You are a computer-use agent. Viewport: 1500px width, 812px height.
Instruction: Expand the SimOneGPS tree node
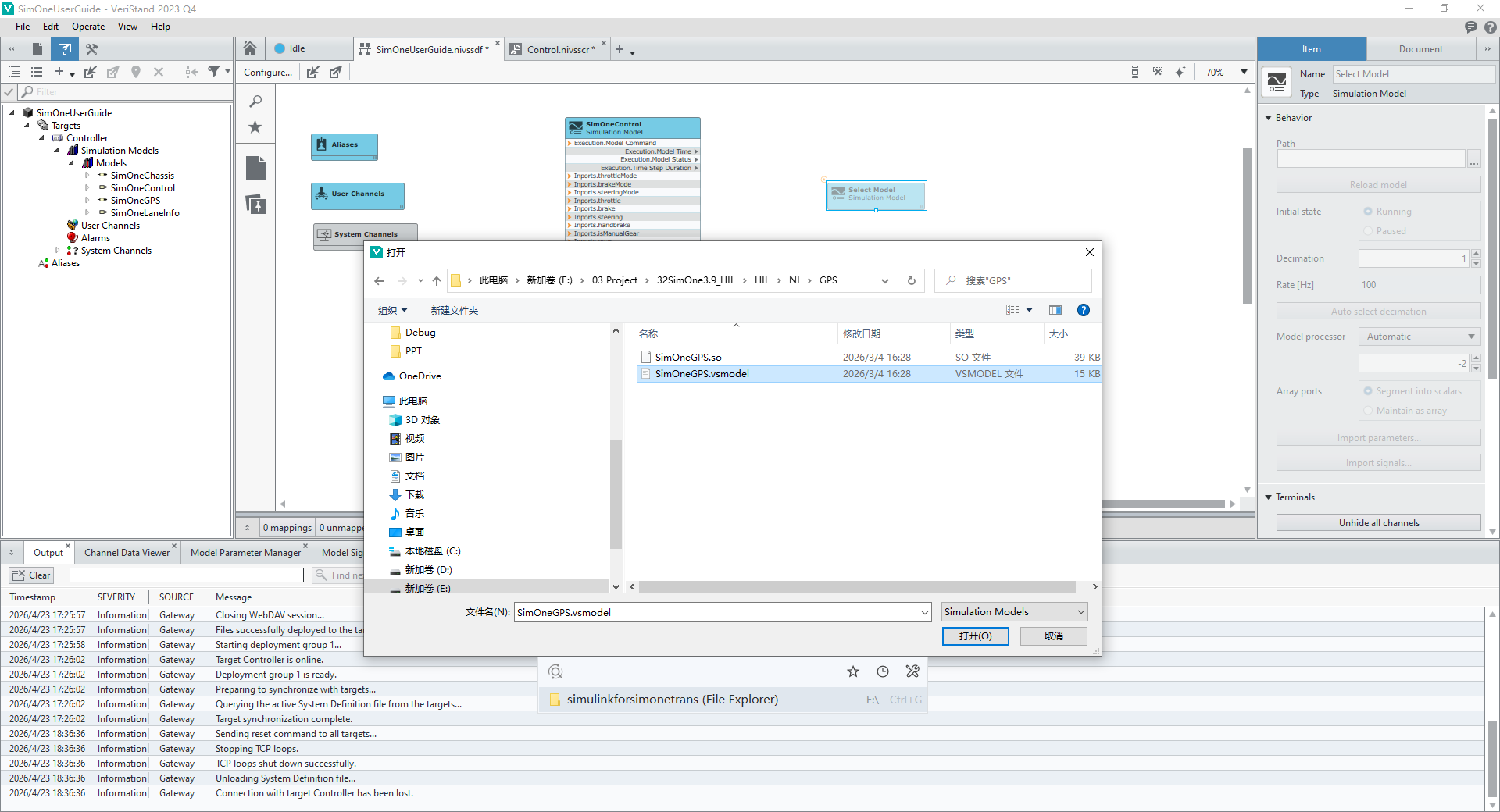87,201
